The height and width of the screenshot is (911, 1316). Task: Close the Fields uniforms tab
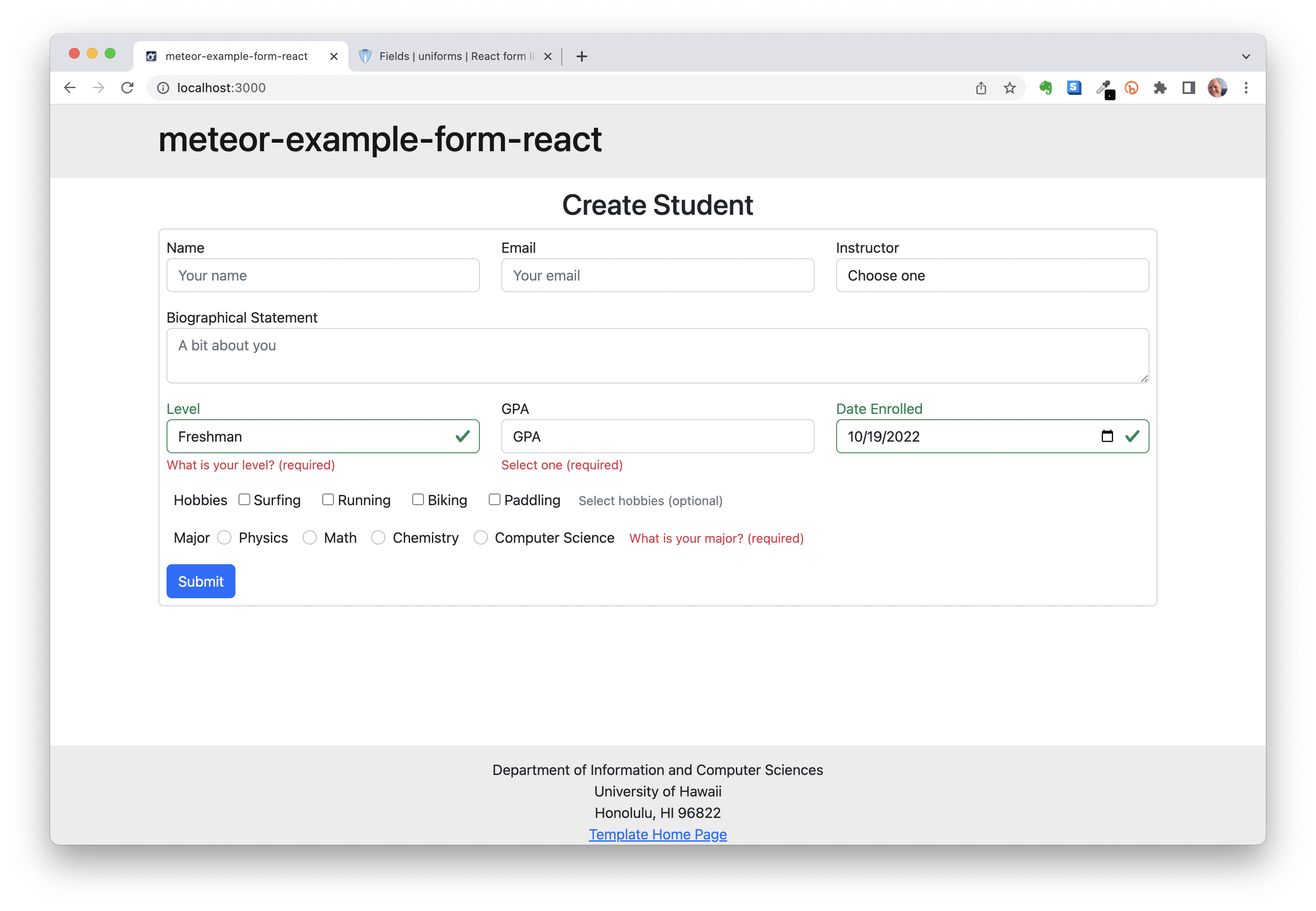point(547,56)
